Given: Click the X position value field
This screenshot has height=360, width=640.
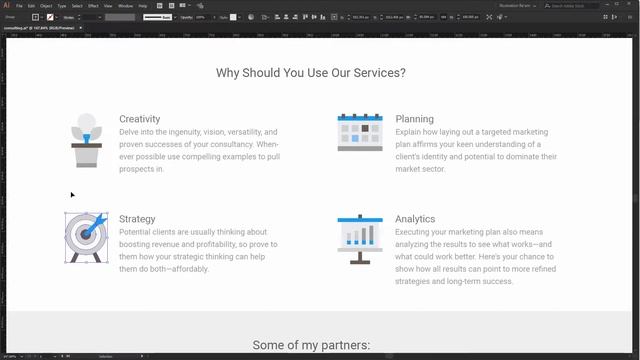Looking at the screenshot, I should point(361,17).
